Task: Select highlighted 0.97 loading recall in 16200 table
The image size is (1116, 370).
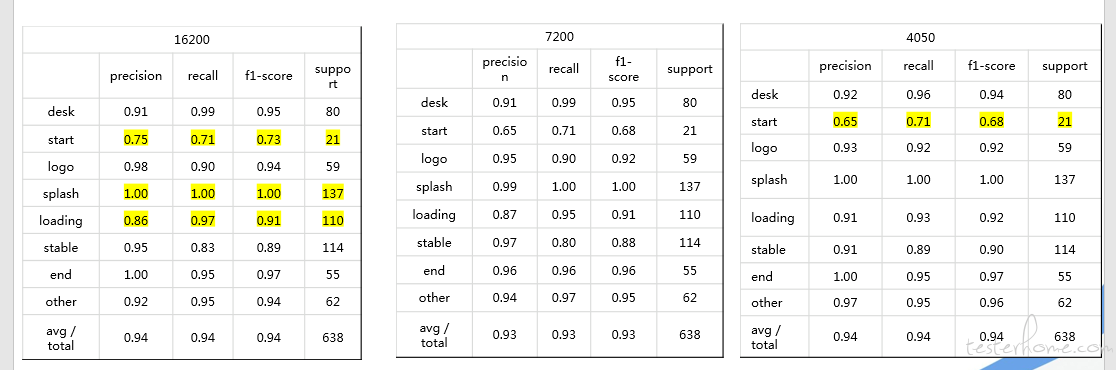Action: pyautogui.click(x=203, y=221)
